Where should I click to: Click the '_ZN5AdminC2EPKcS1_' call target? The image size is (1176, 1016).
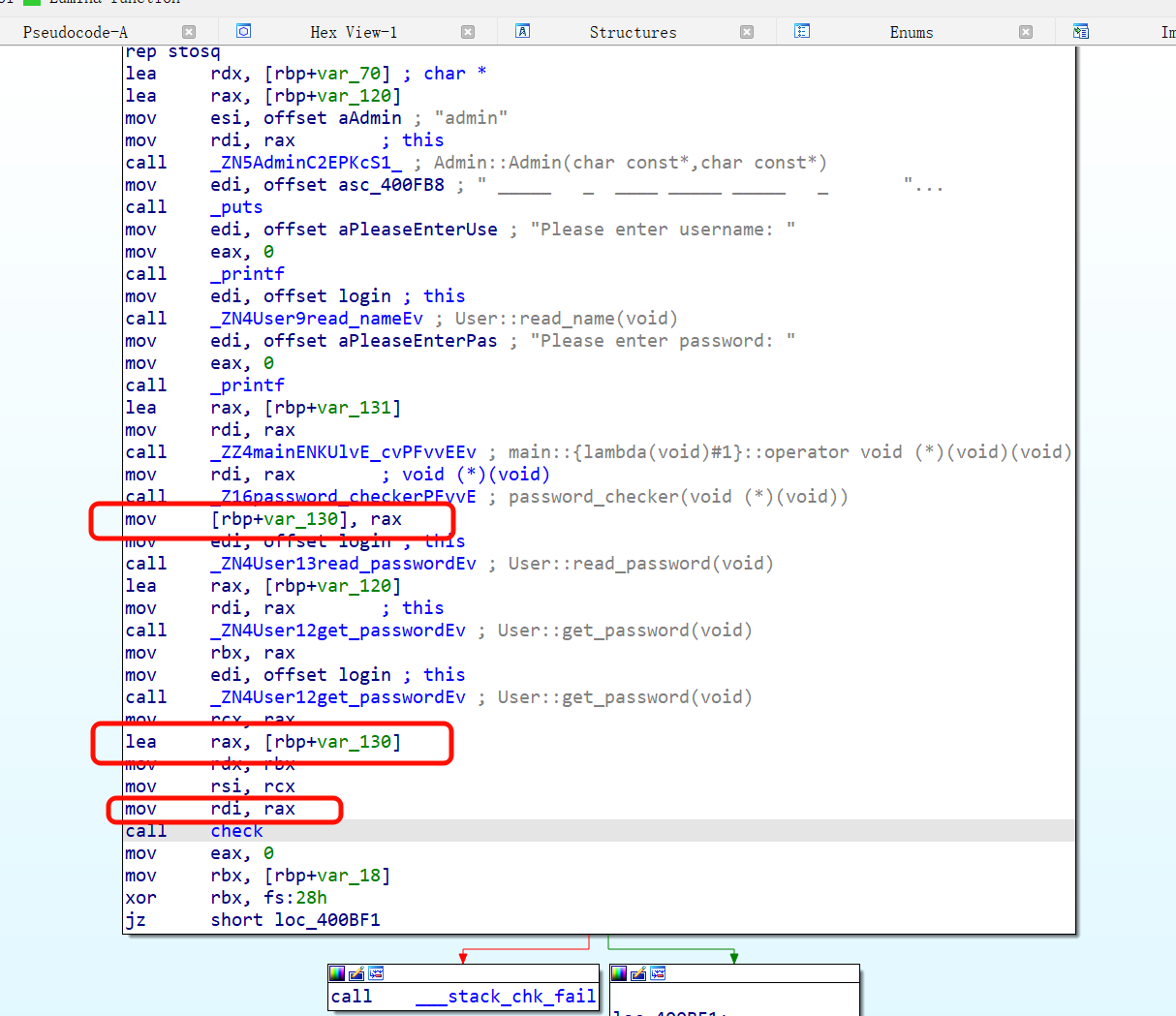[306, 162]
